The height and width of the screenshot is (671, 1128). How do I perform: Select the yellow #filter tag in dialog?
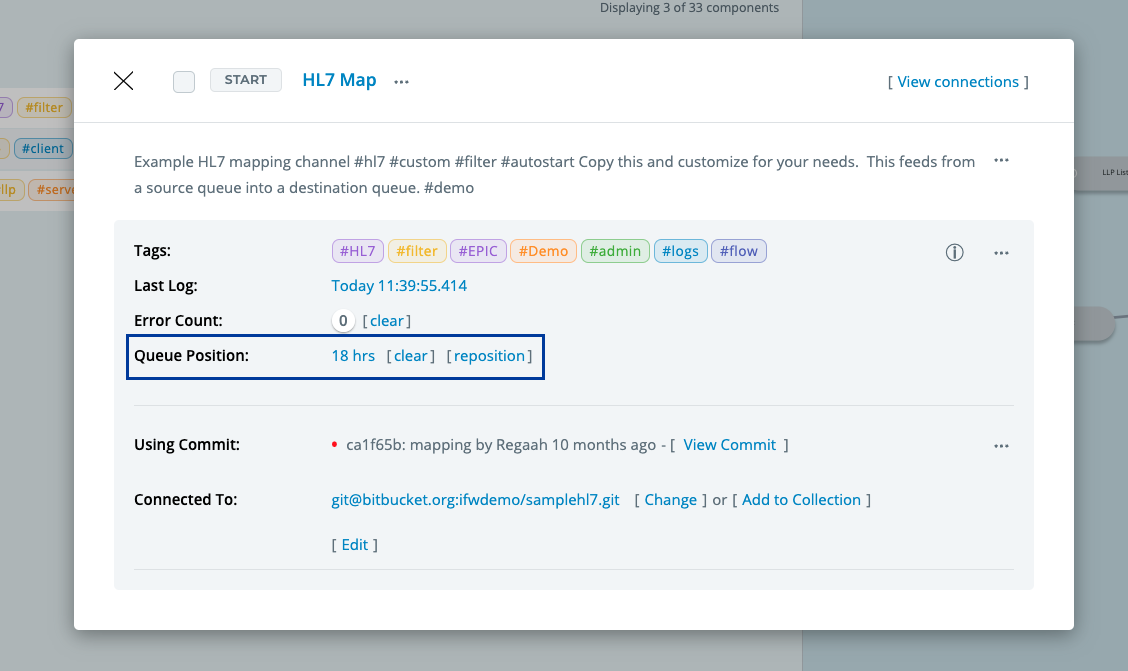[x=416, y=251]
